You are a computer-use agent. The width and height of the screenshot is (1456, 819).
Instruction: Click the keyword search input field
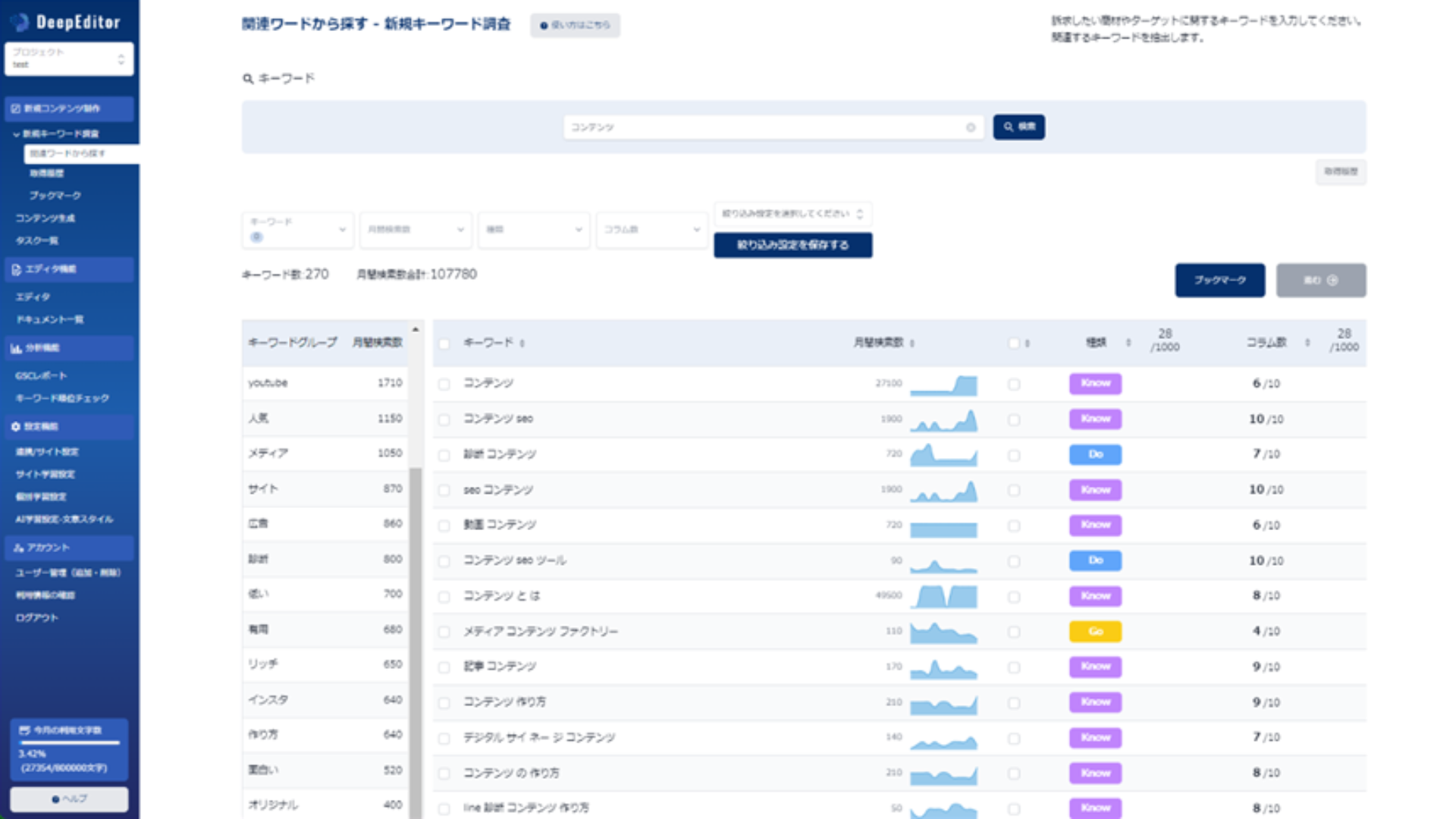point(773,127)
